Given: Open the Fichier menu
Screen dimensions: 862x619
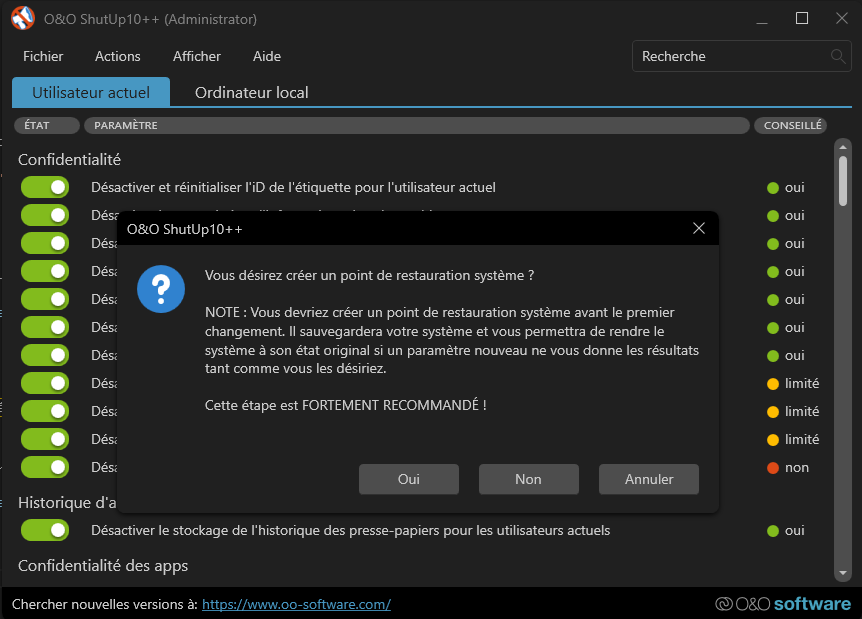Looking at the screenshot, I should coord(43,57).
